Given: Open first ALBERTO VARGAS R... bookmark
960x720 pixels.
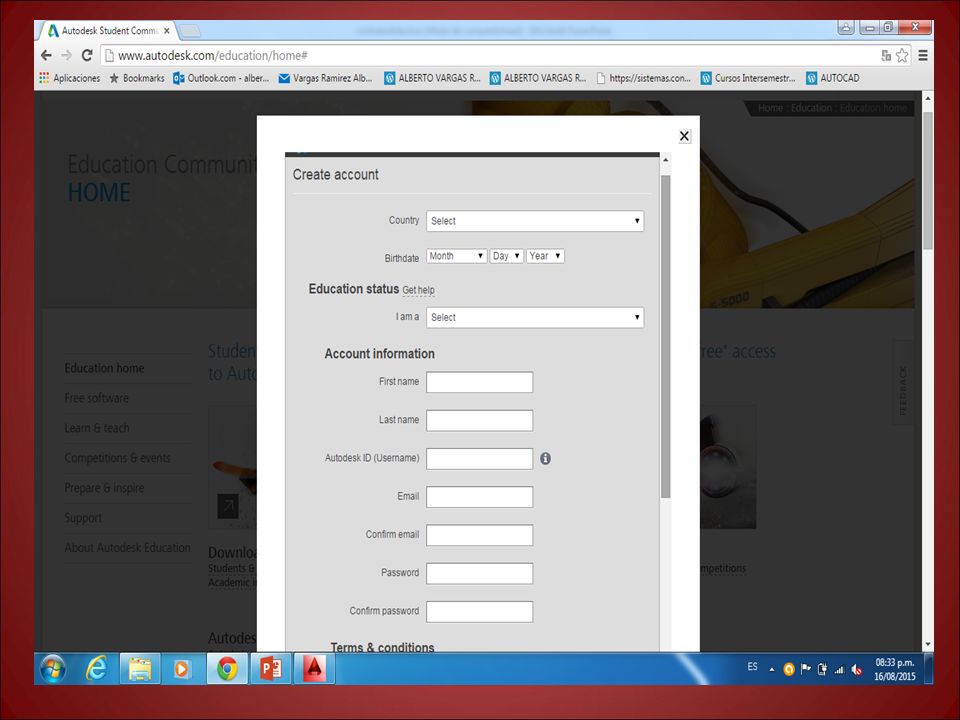Looking at the screenshot, I should pyautogui.click(x=432, y=78).
